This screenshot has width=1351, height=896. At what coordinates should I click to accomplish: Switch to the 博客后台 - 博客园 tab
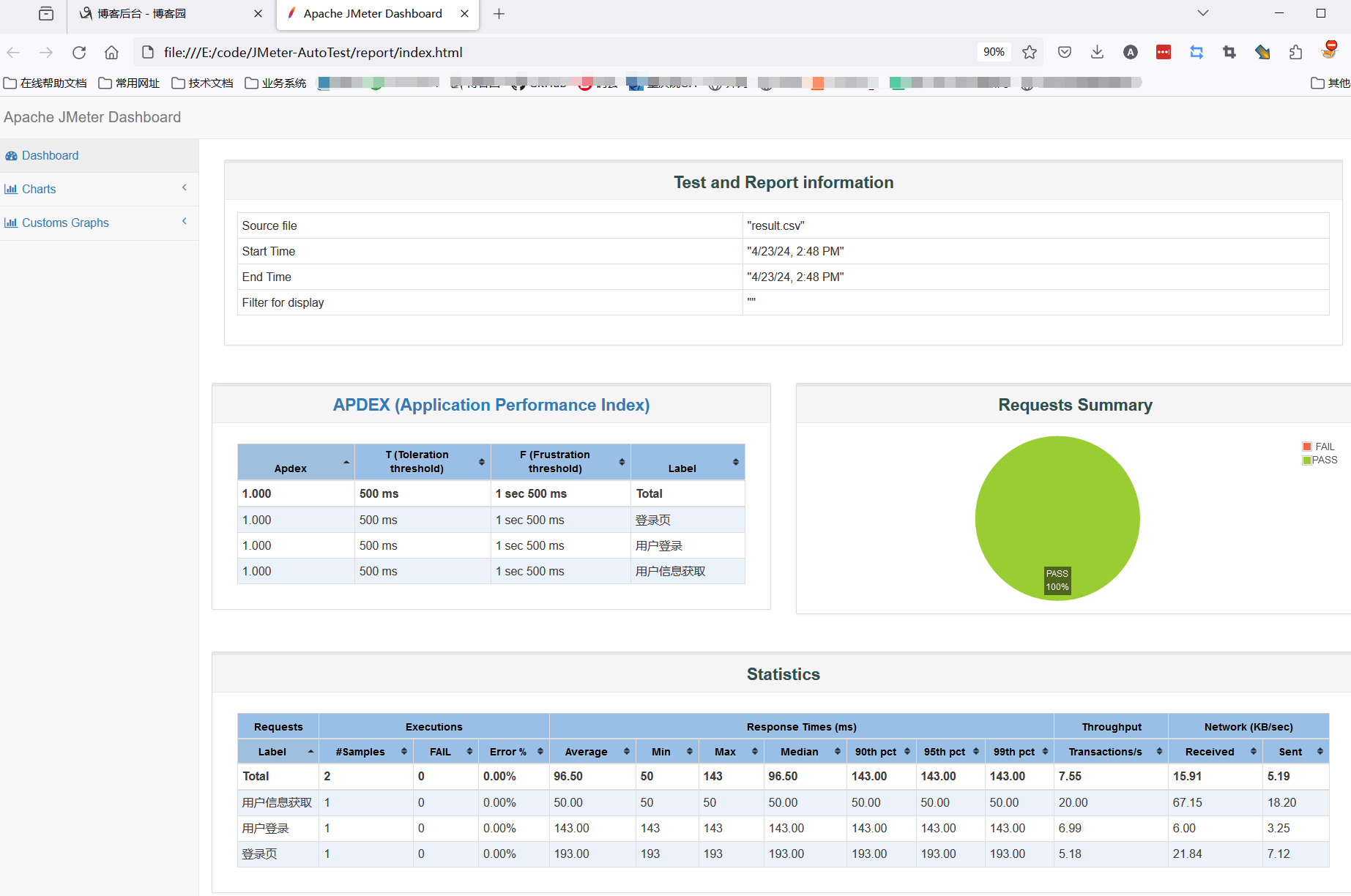(x=172, y=15)
